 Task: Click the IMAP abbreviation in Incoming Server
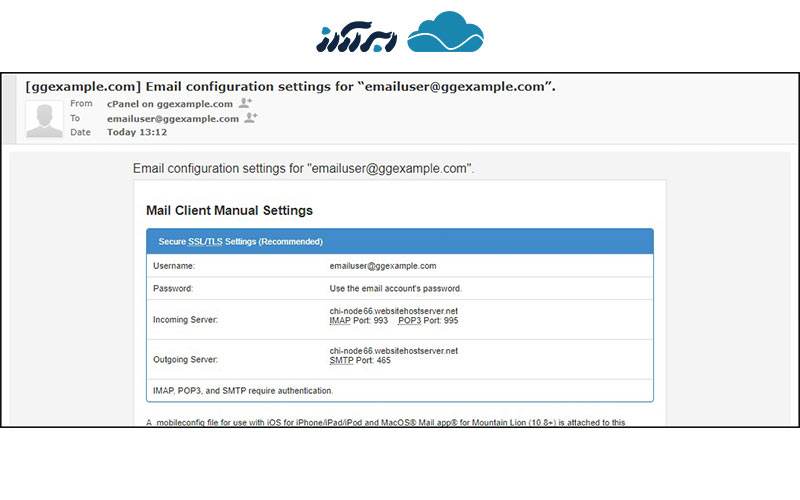pos(341,322)
